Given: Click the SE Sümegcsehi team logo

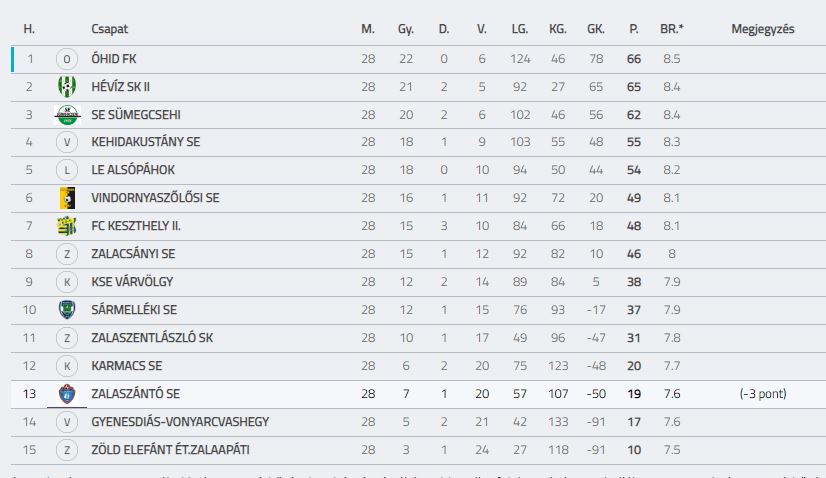Looking at the screenshot, I should pyautogui.click(x=67, y=114).
